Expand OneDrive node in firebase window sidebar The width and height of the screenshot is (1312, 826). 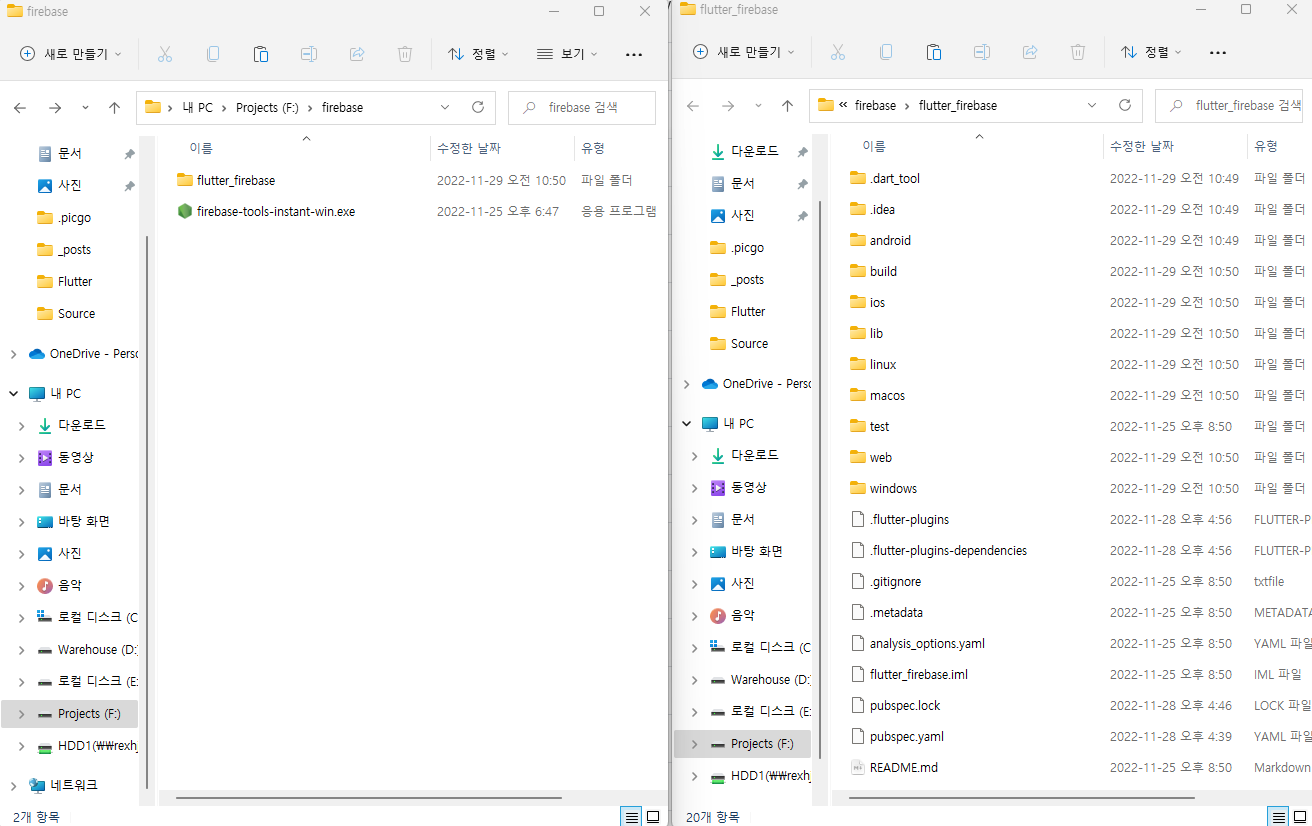tap(13, 354)
